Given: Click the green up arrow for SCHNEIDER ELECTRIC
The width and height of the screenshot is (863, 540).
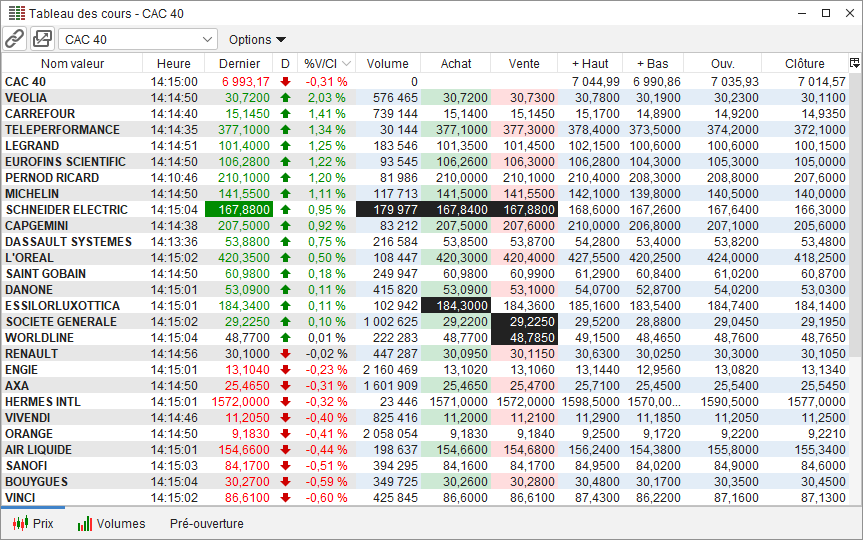Looking at the screenshot, I should 285,210.
